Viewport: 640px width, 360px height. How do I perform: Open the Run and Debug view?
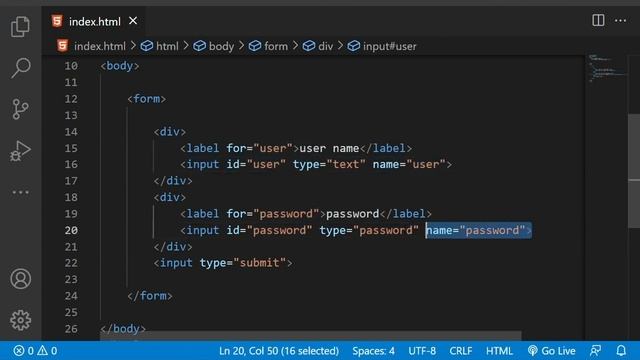coord(20,151)
